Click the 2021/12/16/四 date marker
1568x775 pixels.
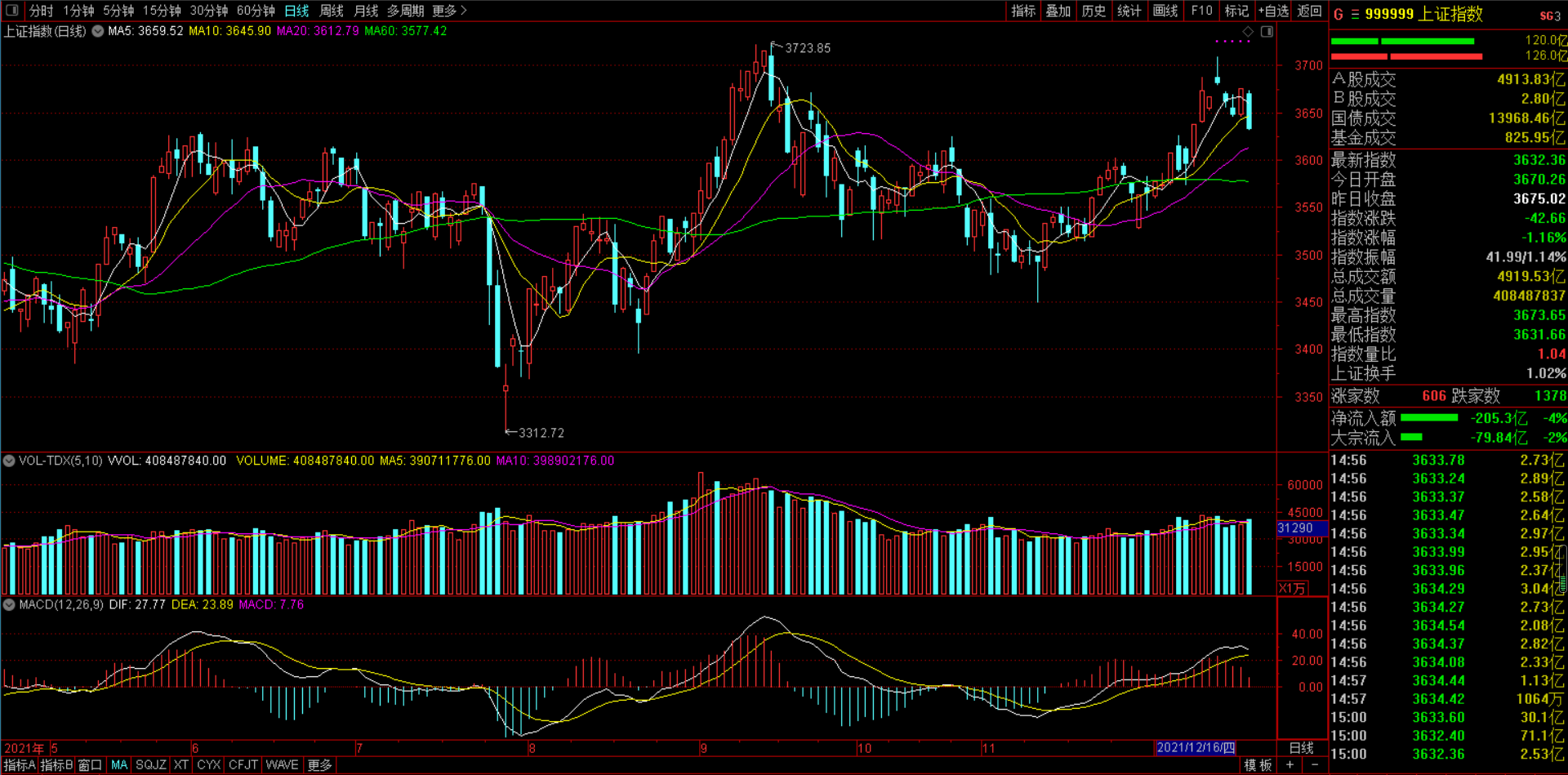[1196, 747]
